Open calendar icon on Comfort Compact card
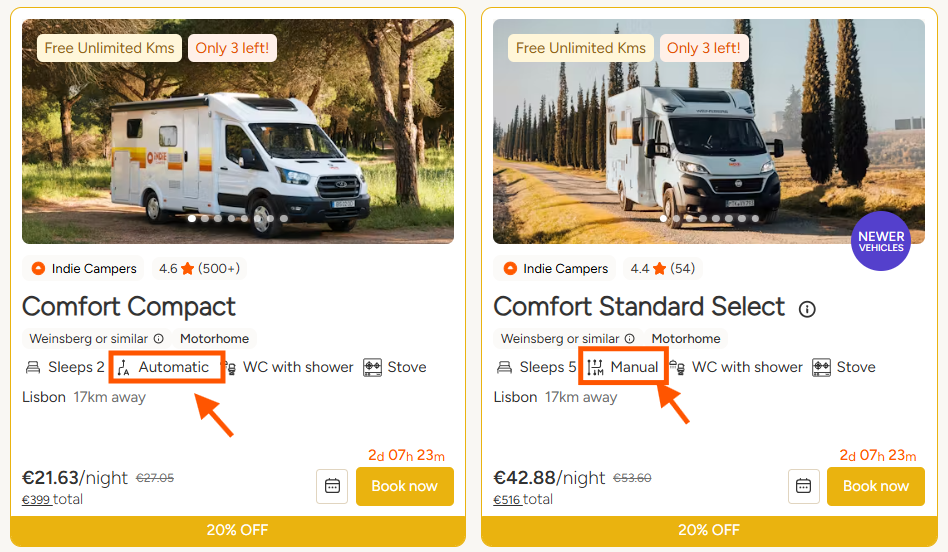The height and width of the screenshot is (552, 948). 332,486
